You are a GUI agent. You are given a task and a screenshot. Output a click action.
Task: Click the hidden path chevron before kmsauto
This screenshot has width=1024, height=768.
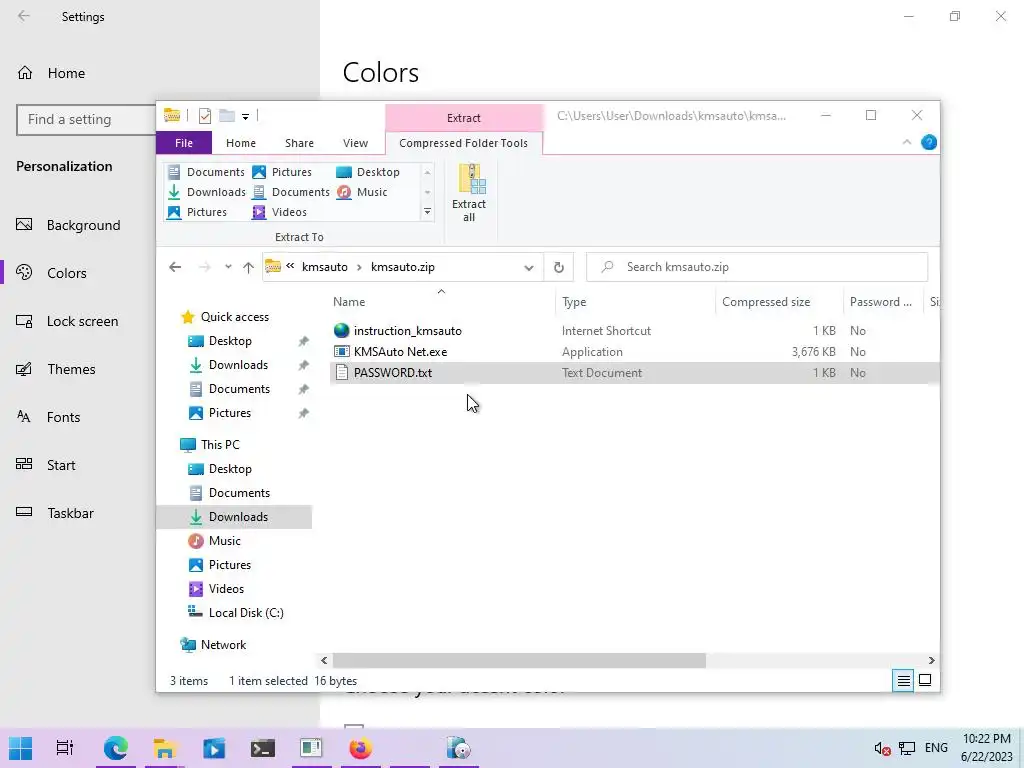coord(290,266)
